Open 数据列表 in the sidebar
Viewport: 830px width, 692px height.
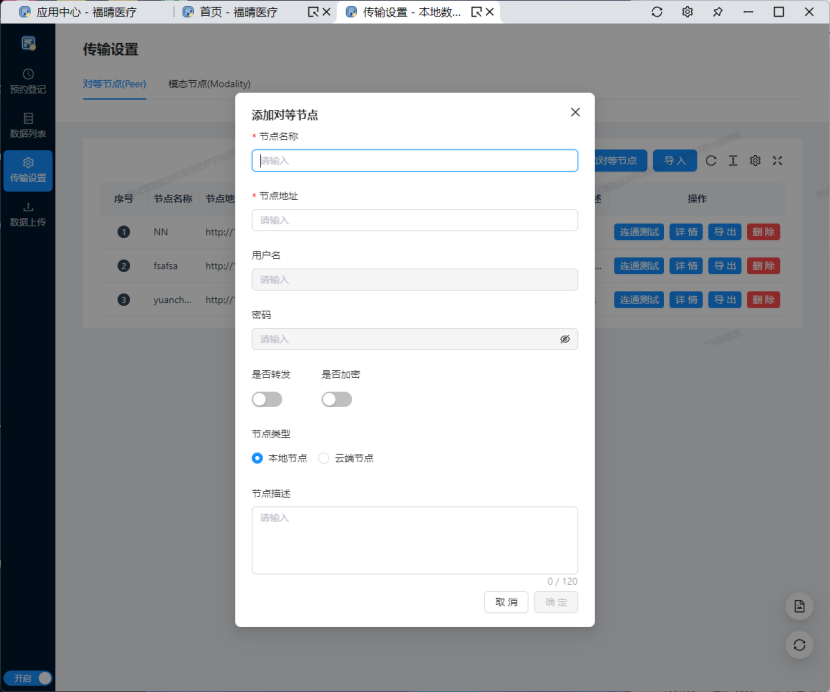pos(28,125)
